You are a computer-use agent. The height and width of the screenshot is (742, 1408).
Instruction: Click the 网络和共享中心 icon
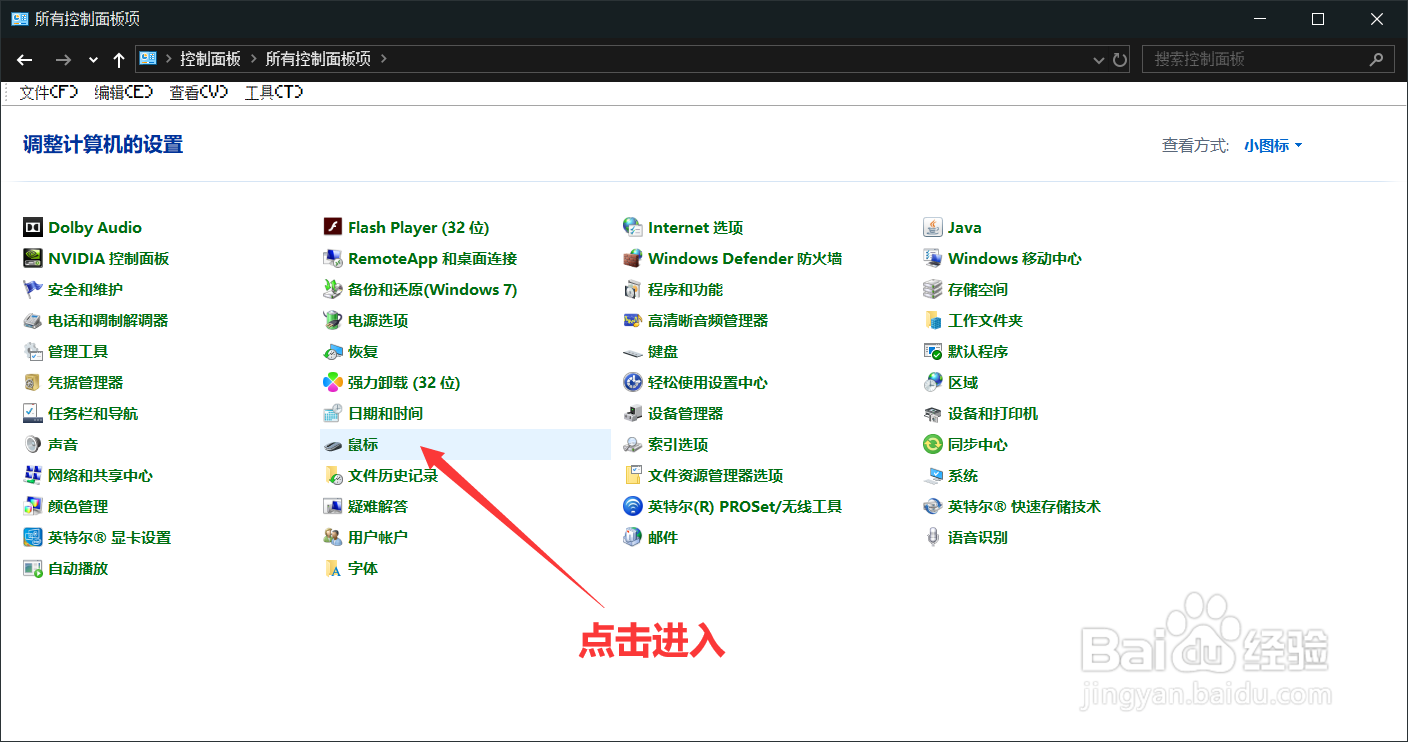click(x=33, y=475)
